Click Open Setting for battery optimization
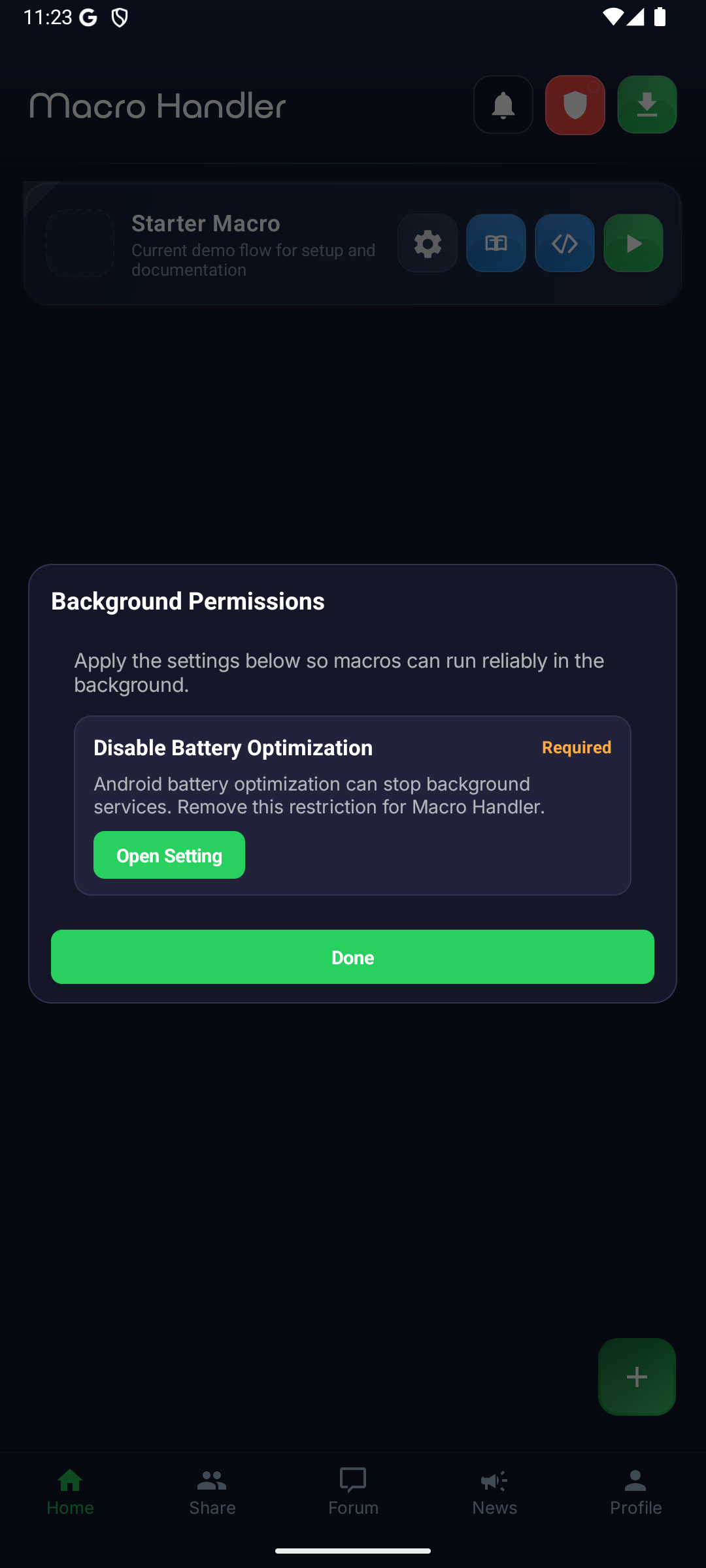 coord(169,855)
